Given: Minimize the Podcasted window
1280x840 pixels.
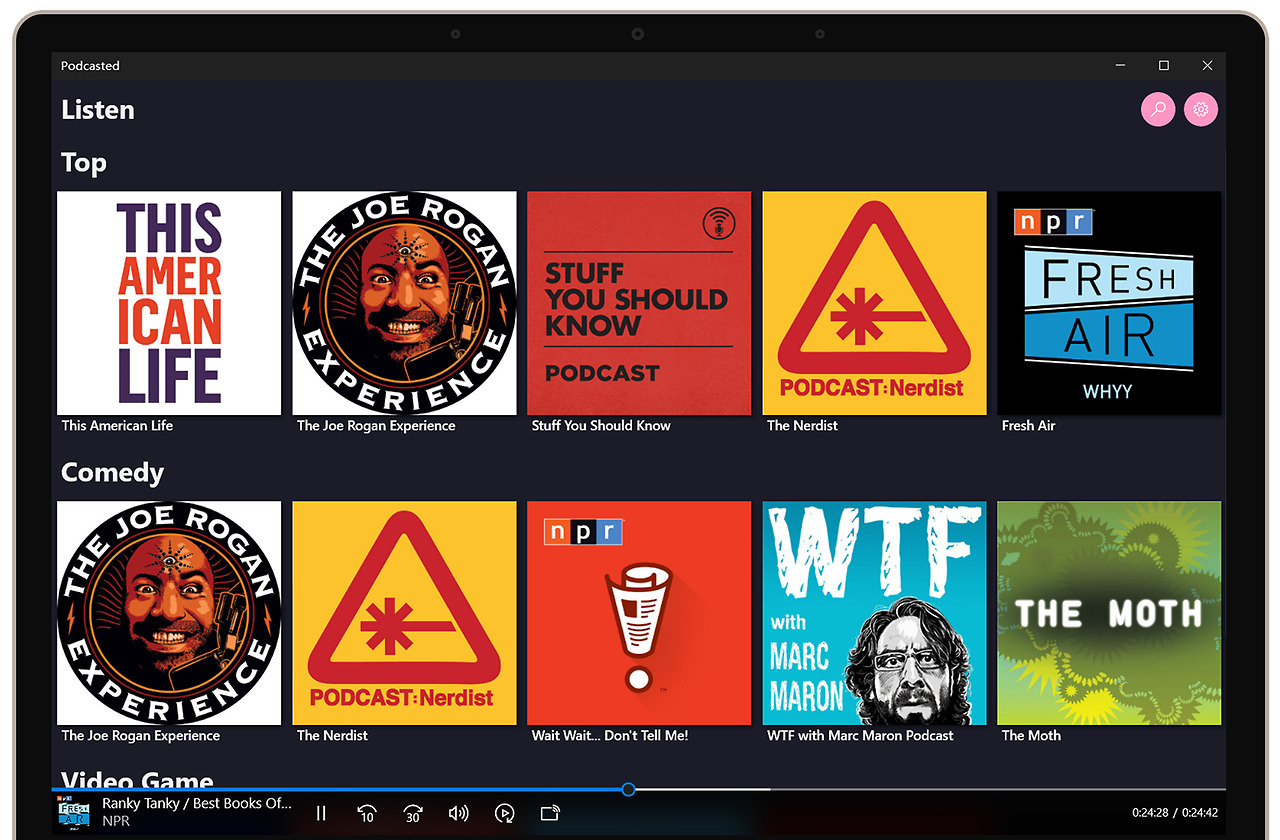Looking at the screenshot, I should tap(1120, 66).
